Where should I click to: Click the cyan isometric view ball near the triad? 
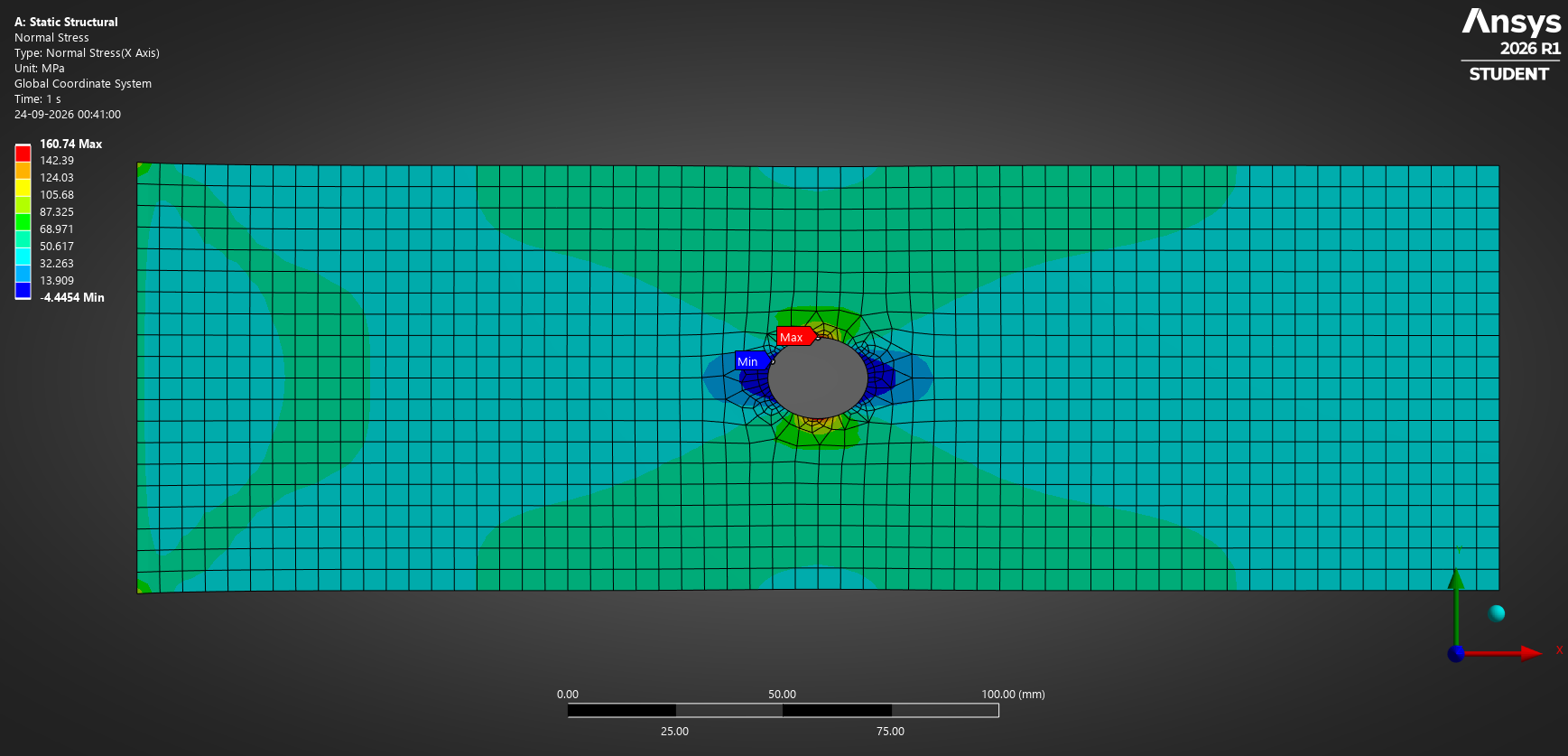(x=1497, y=613)
